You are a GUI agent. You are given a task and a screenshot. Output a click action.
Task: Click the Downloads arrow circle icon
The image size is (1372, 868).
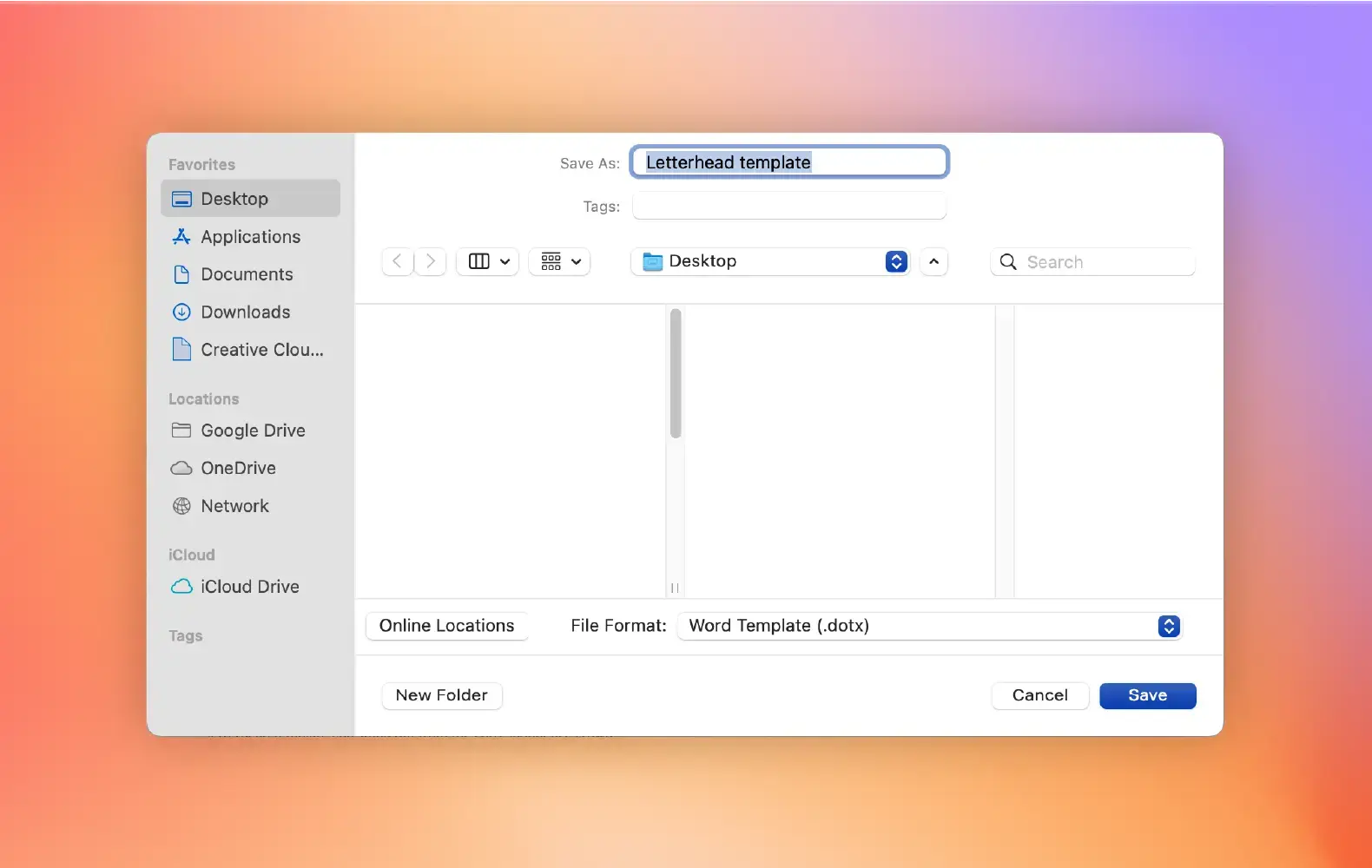181,312
